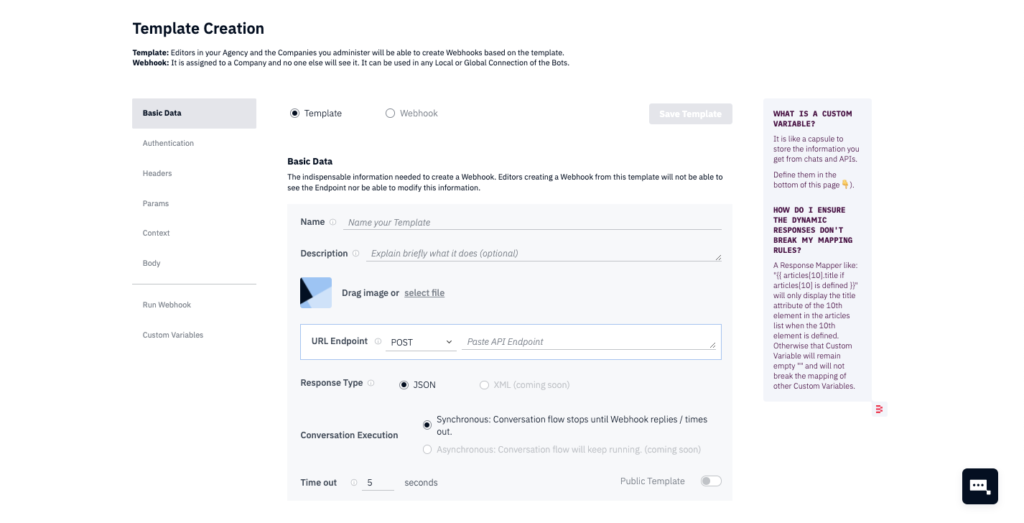The image size is (1024, 523).
Task: Click the template logo image thumbnail
Action: coord(316,293)
